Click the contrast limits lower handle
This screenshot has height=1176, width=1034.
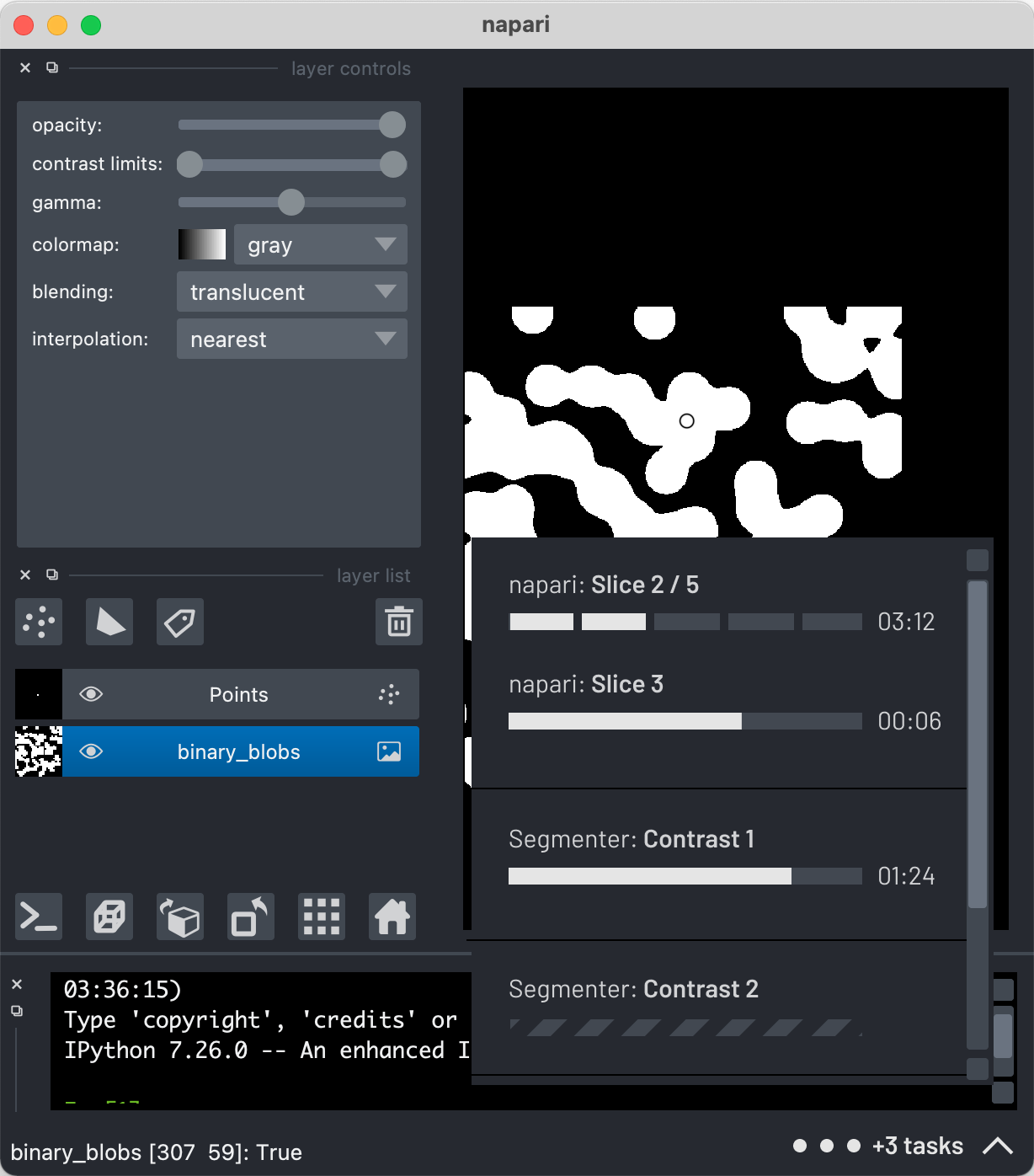(x=190, y=164)
